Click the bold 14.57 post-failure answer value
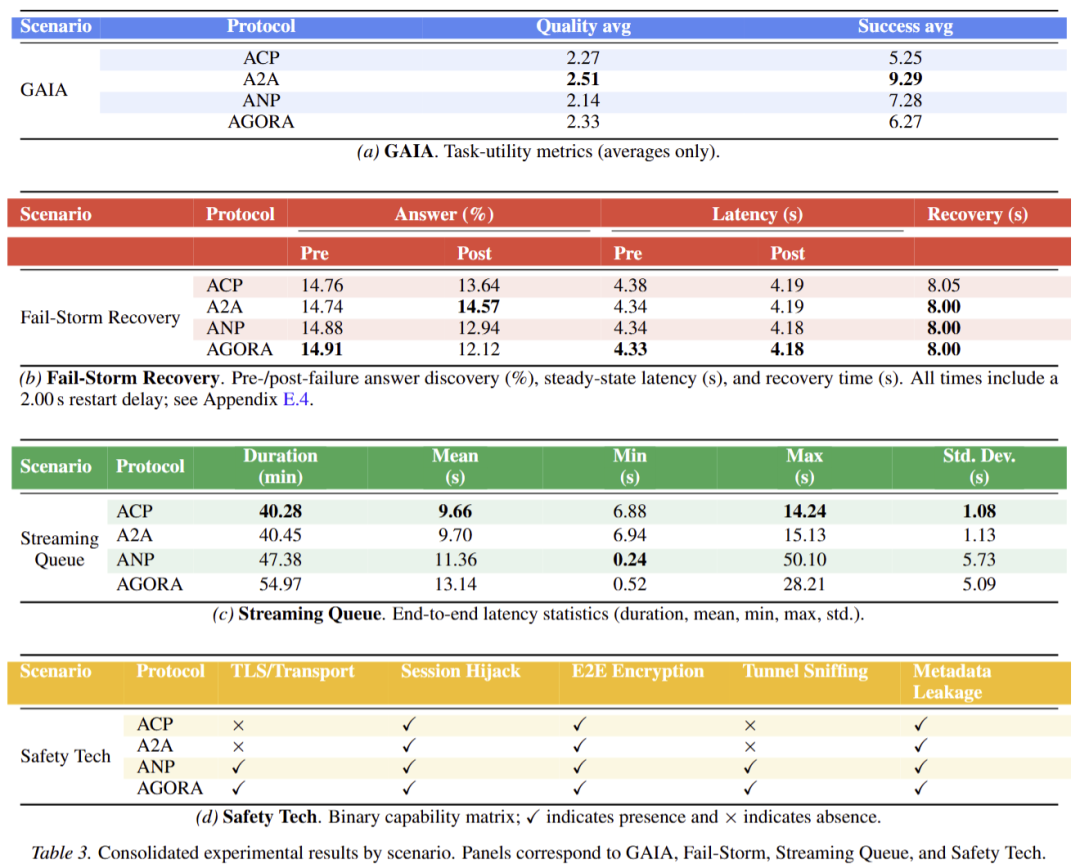 coord(479,307)
